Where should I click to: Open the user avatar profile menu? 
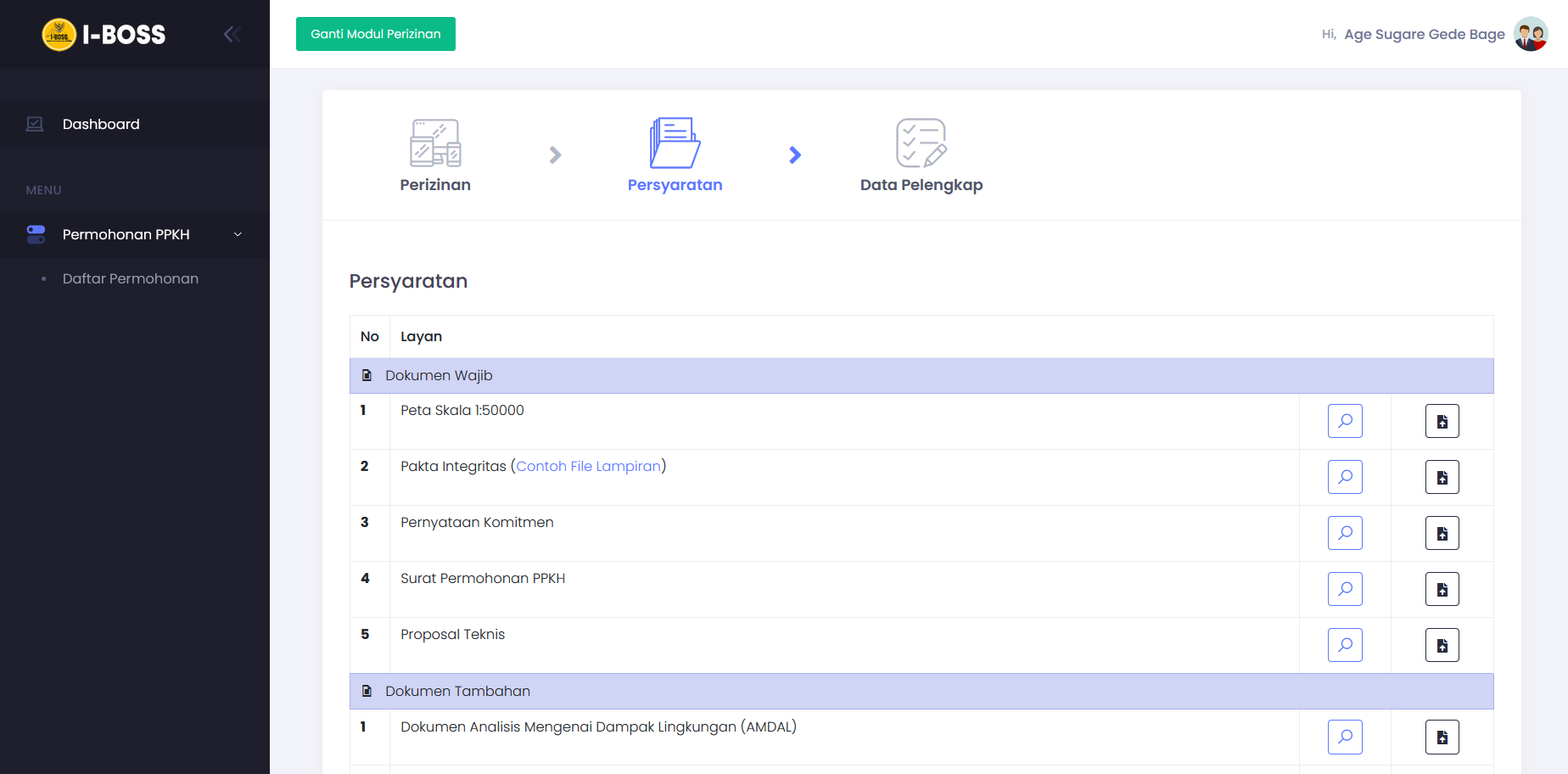click(x=1531, y=34)
